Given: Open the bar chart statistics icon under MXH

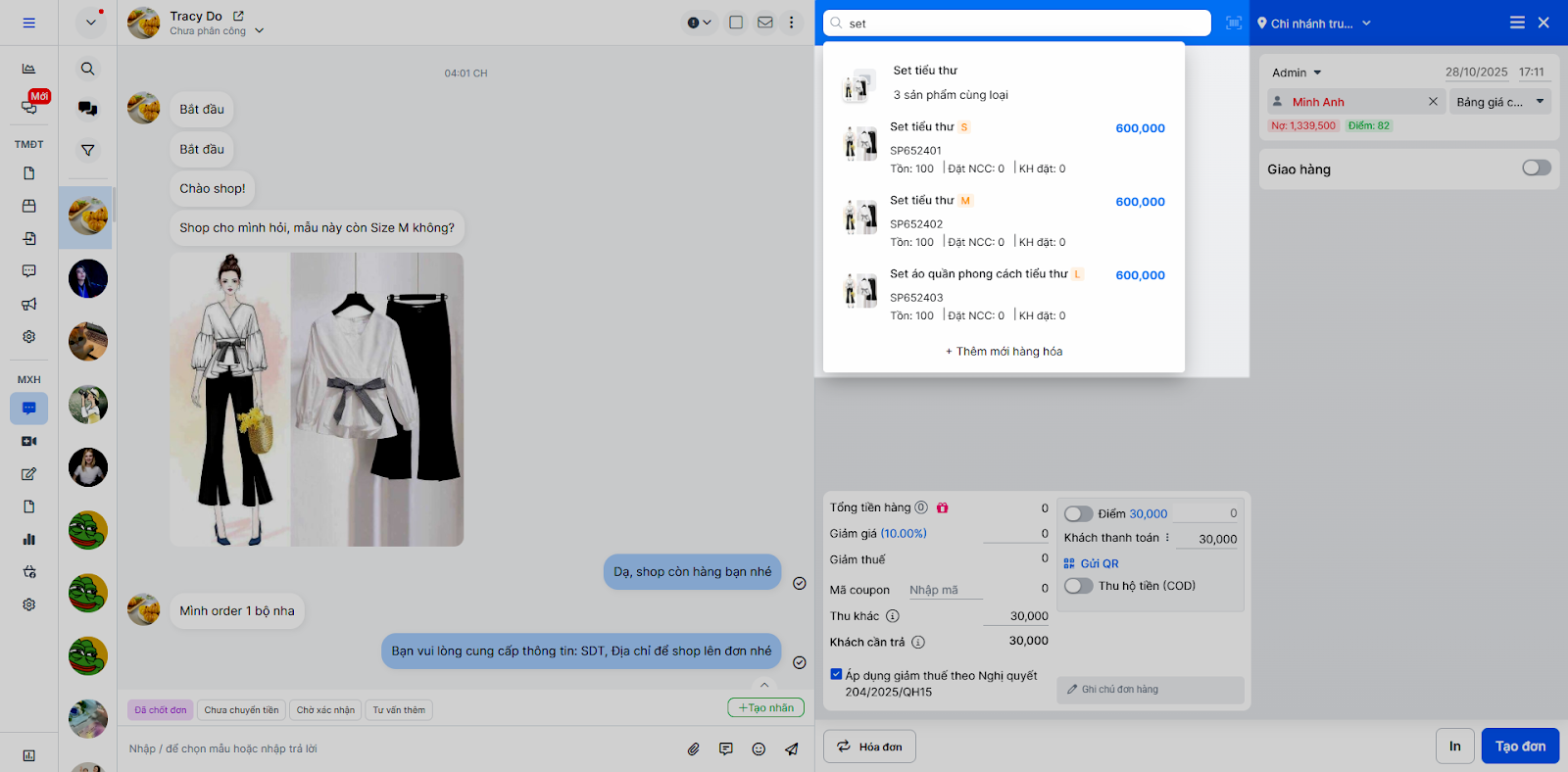Looking at the screenshot, I should [28, 539].
